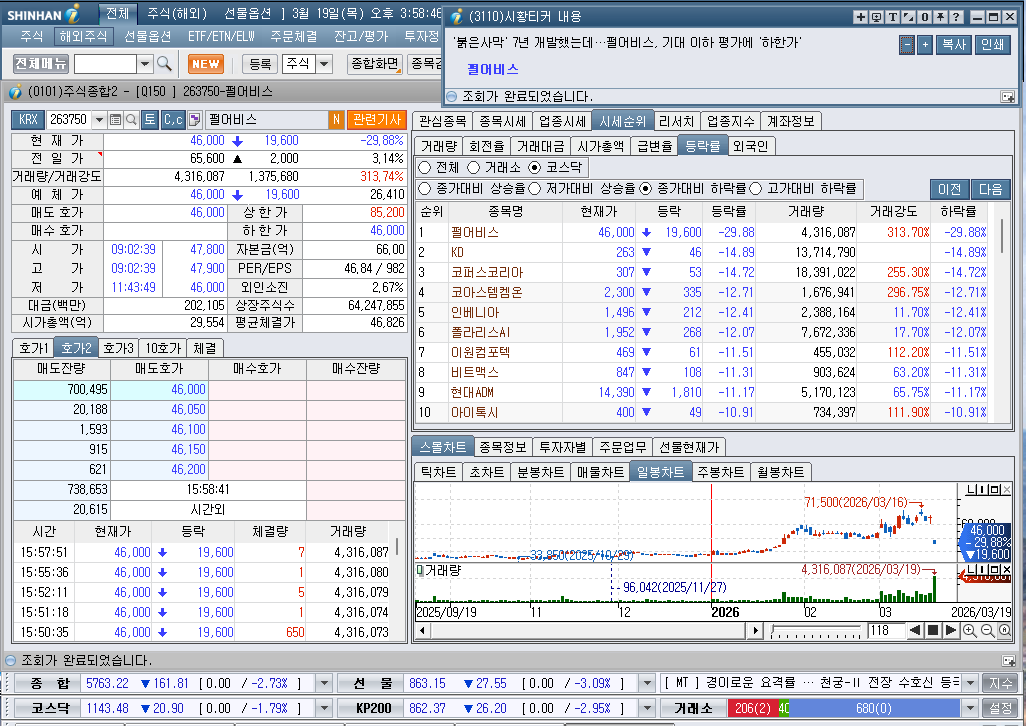1026x726 pixels.
Task: Click the 복사 copy button
Action: [x=954, y=44]
